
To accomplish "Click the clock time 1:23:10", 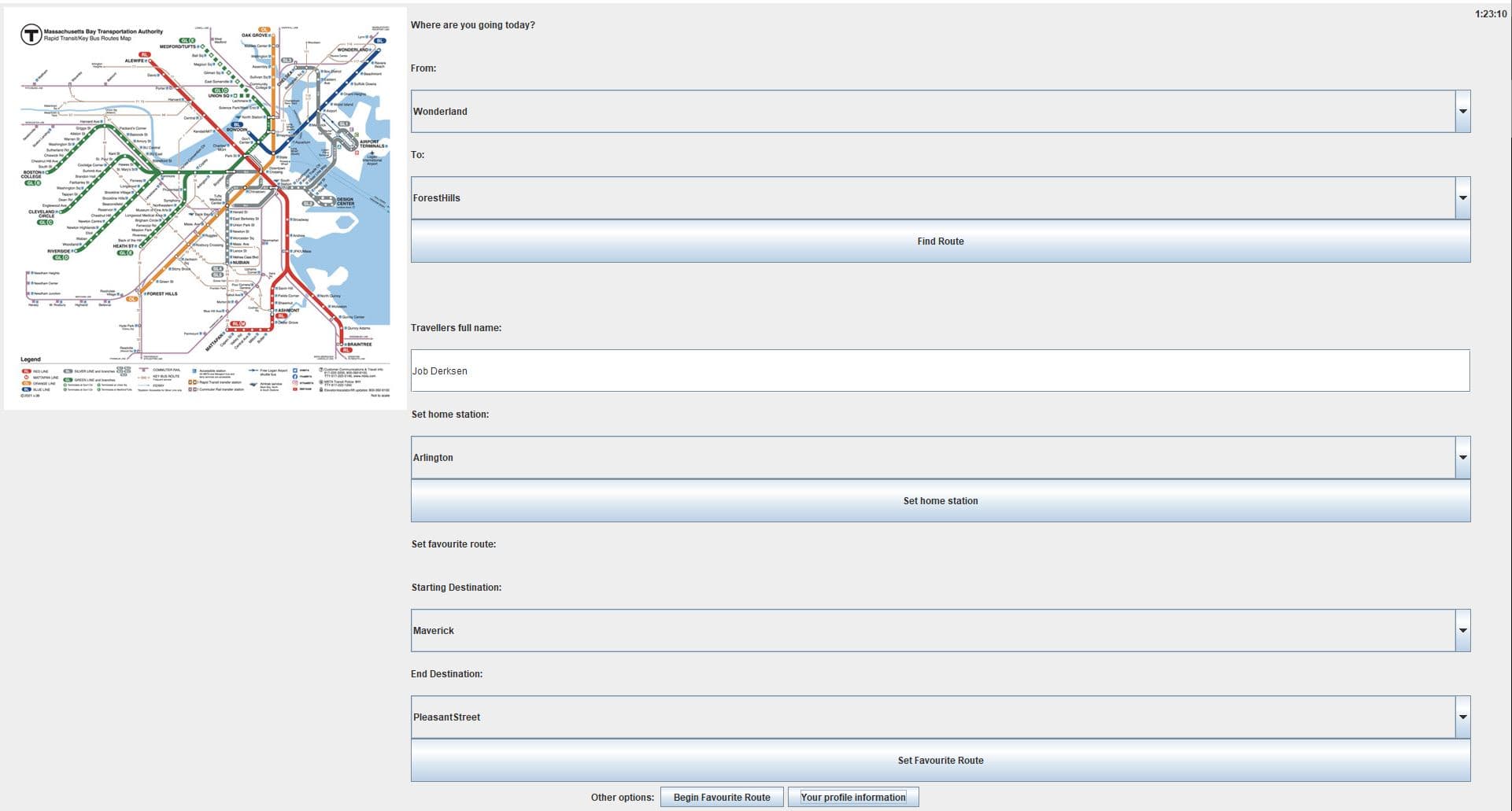I will (x=1491, y=14).
